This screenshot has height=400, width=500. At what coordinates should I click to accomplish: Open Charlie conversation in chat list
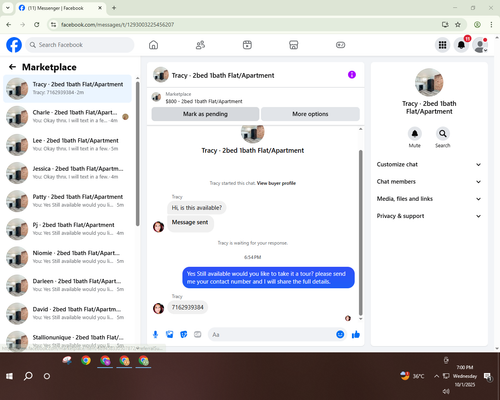67,116
